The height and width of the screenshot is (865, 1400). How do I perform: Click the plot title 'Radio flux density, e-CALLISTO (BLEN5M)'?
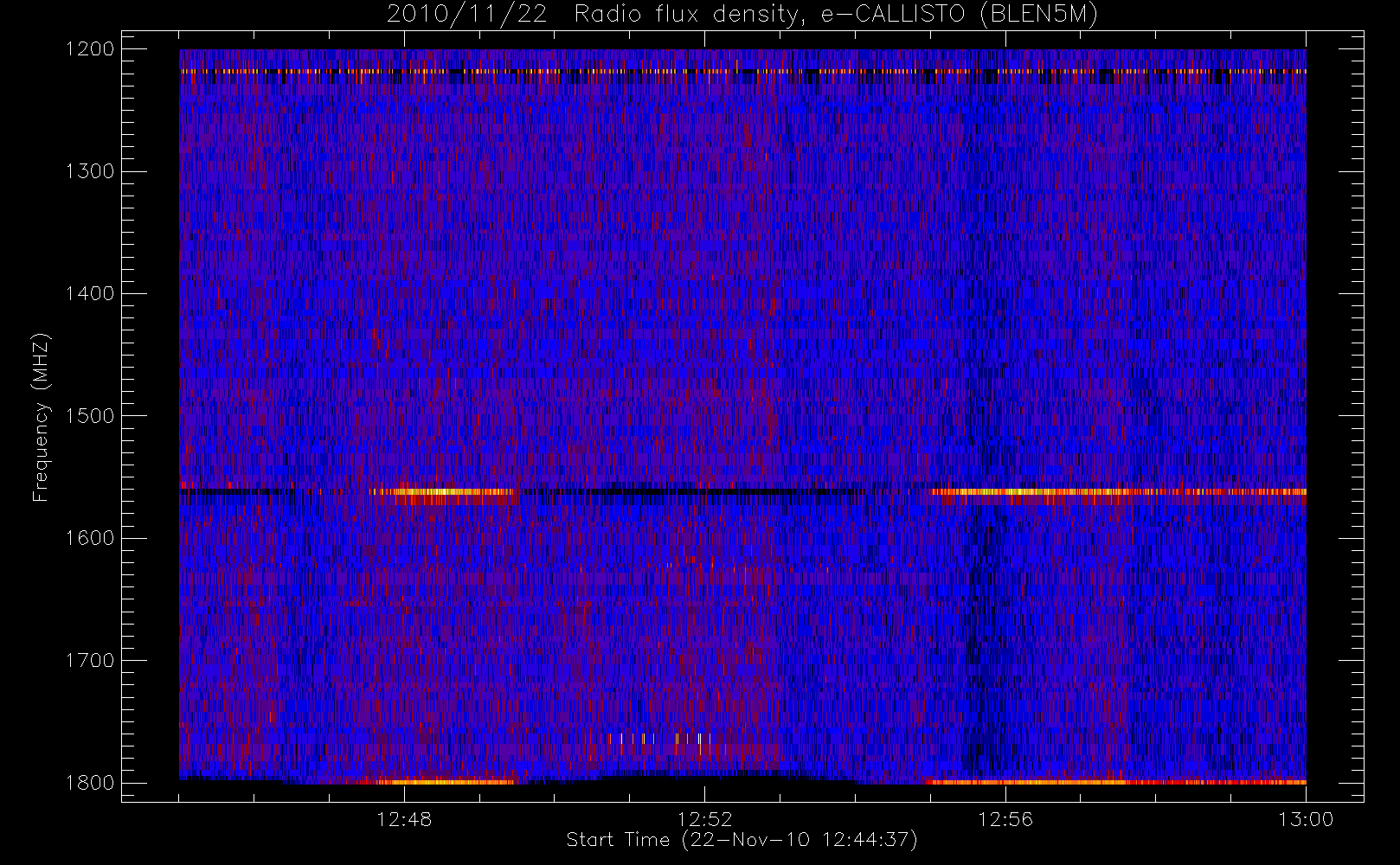[x=836, y=15]
